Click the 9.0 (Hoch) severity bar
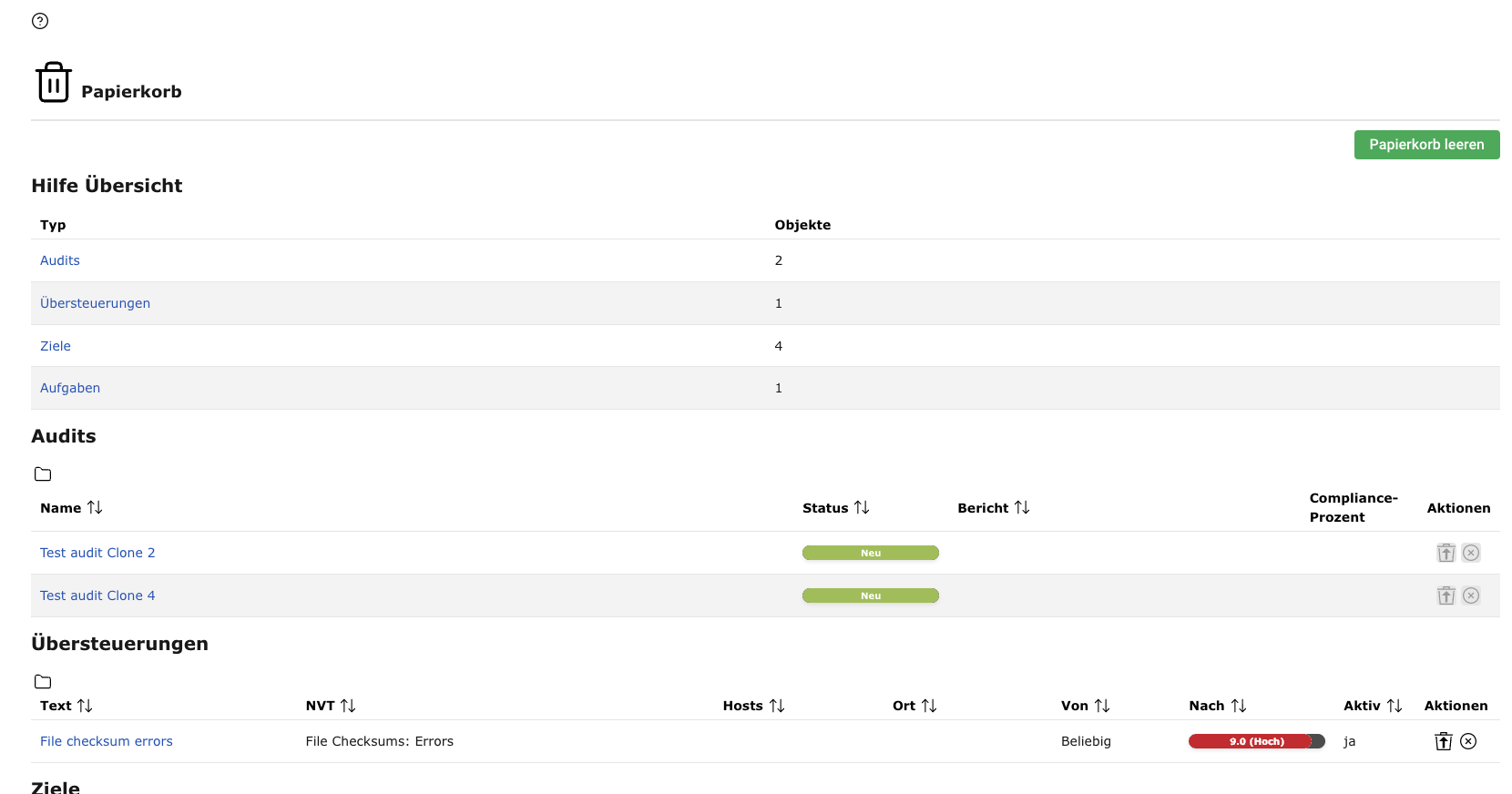This screenshot has height=794, width=1512. point(1256,741)
